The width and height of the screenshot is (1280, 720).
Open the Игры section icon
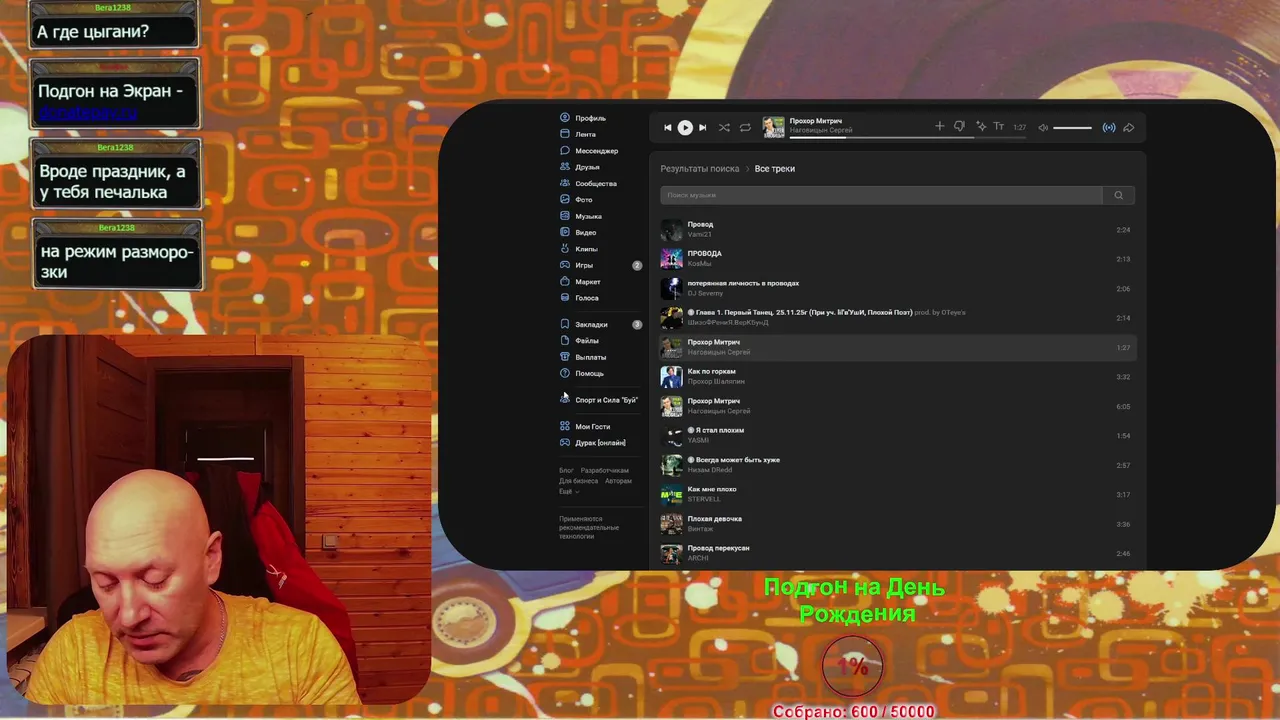565,265
